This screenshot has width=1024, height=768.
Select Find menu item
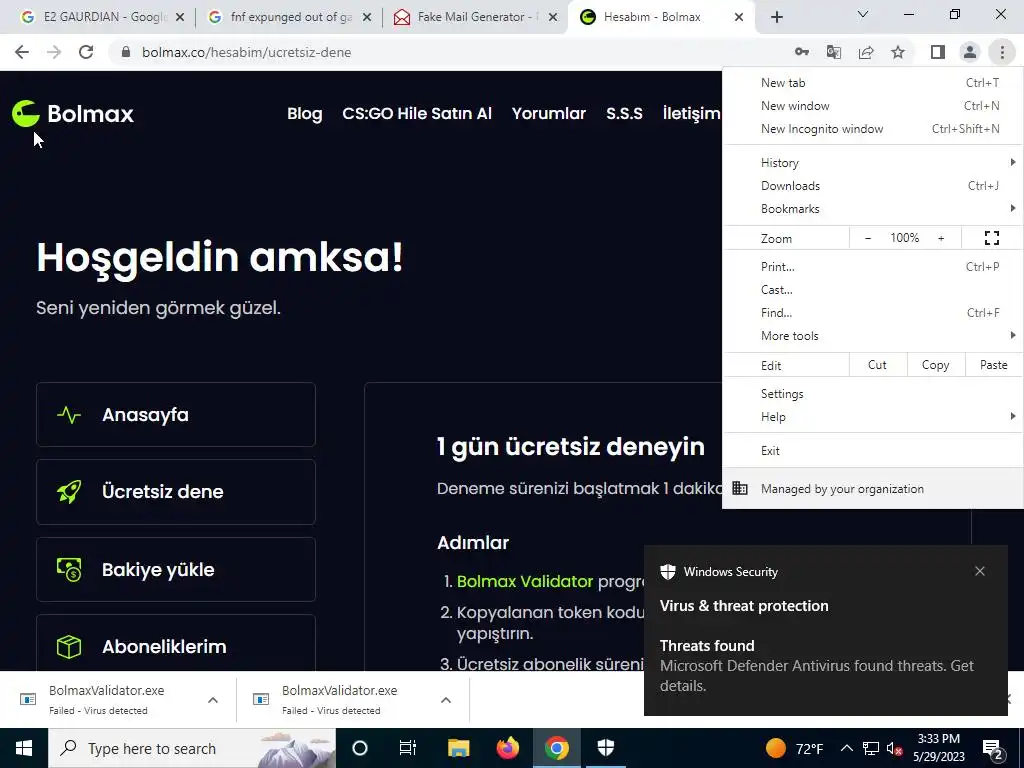click(872, 313)
